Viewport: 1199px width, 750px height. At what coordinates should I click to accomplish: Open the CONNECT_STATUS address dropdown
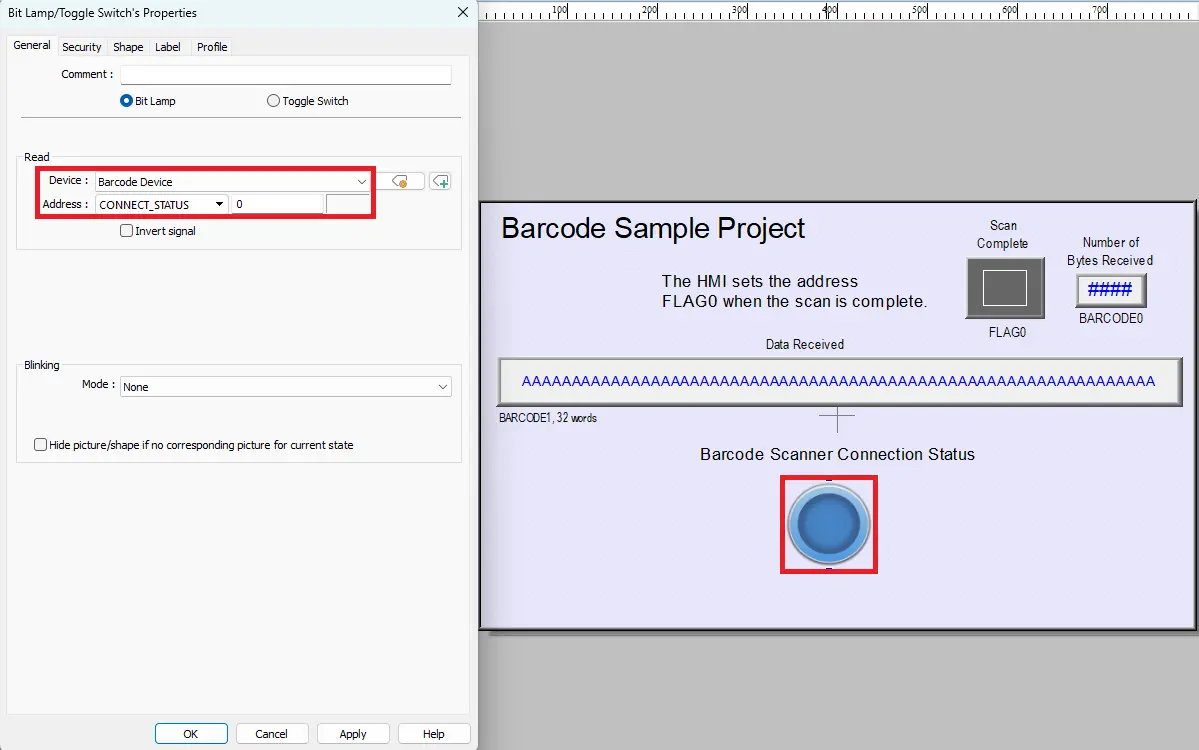[x=219, y=204]
